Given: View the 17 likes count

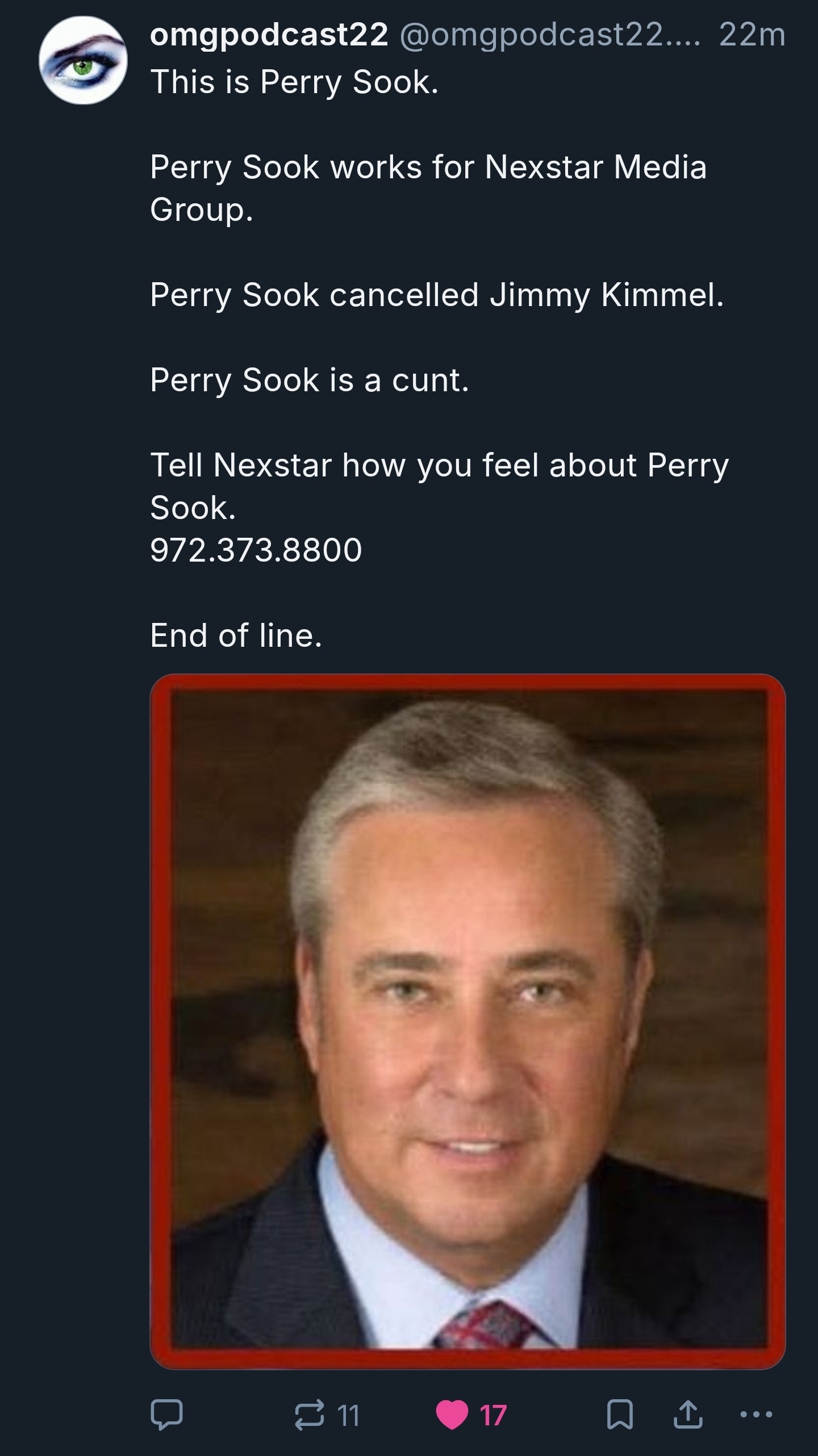Looking at the screenshot, I should click(x=493, y=1415).
